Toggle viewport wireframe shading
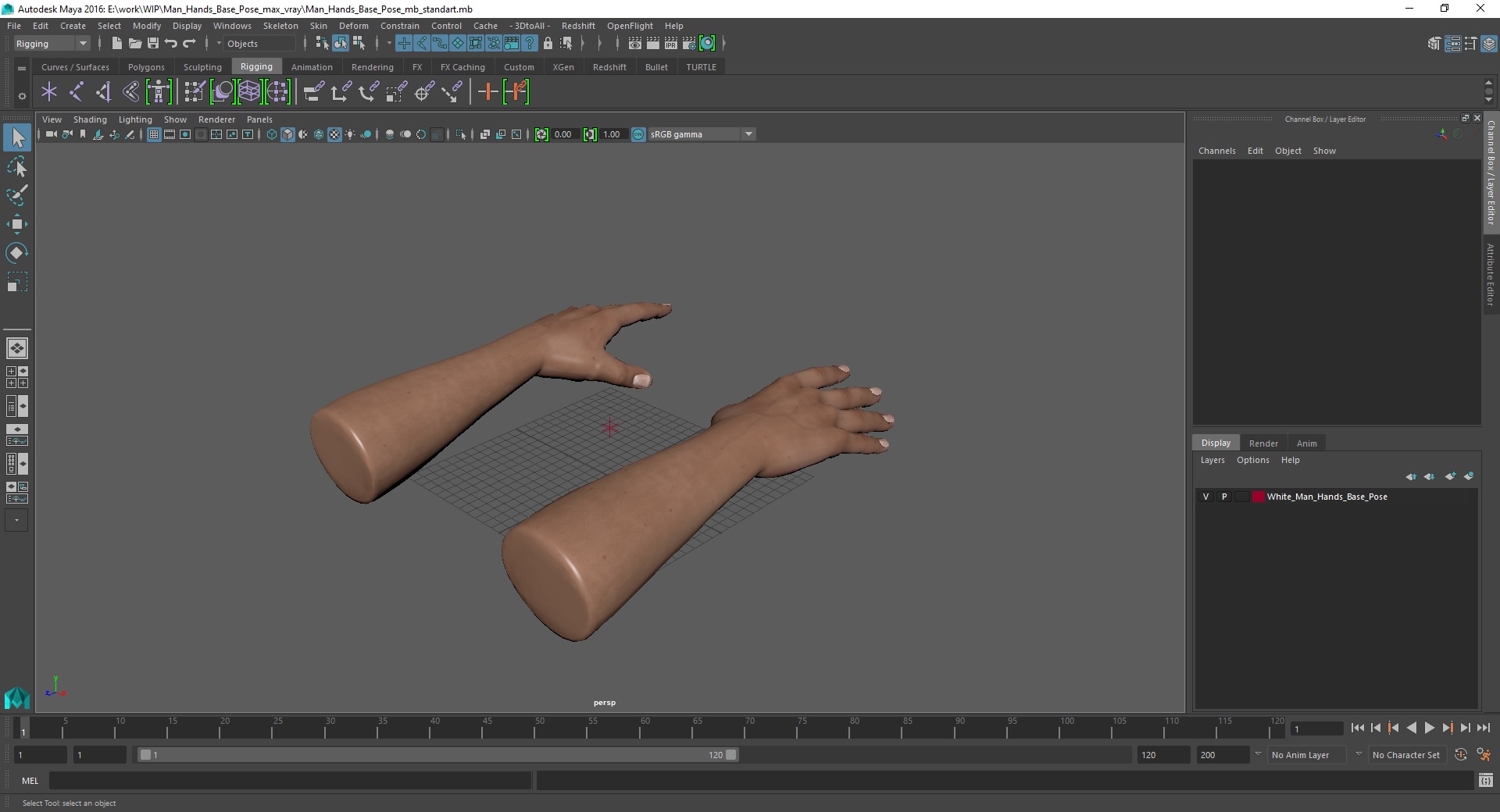This screenshot has height=812, width=1500. tap(271, 135)
